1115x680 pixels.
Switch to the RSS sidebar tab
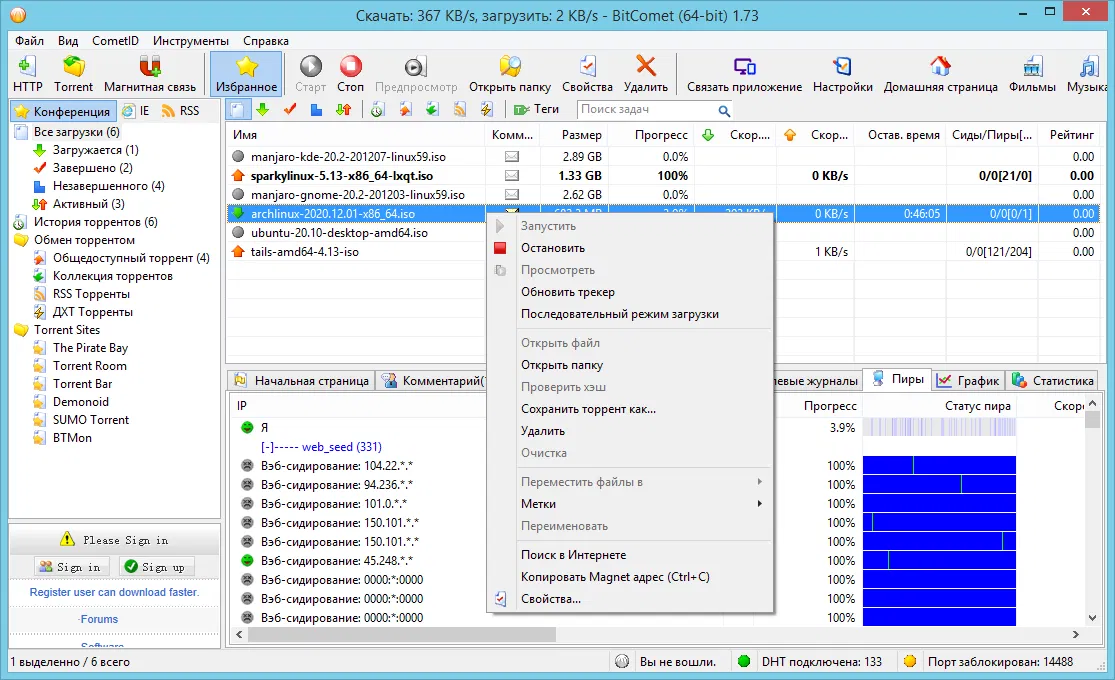click(181, 111)
